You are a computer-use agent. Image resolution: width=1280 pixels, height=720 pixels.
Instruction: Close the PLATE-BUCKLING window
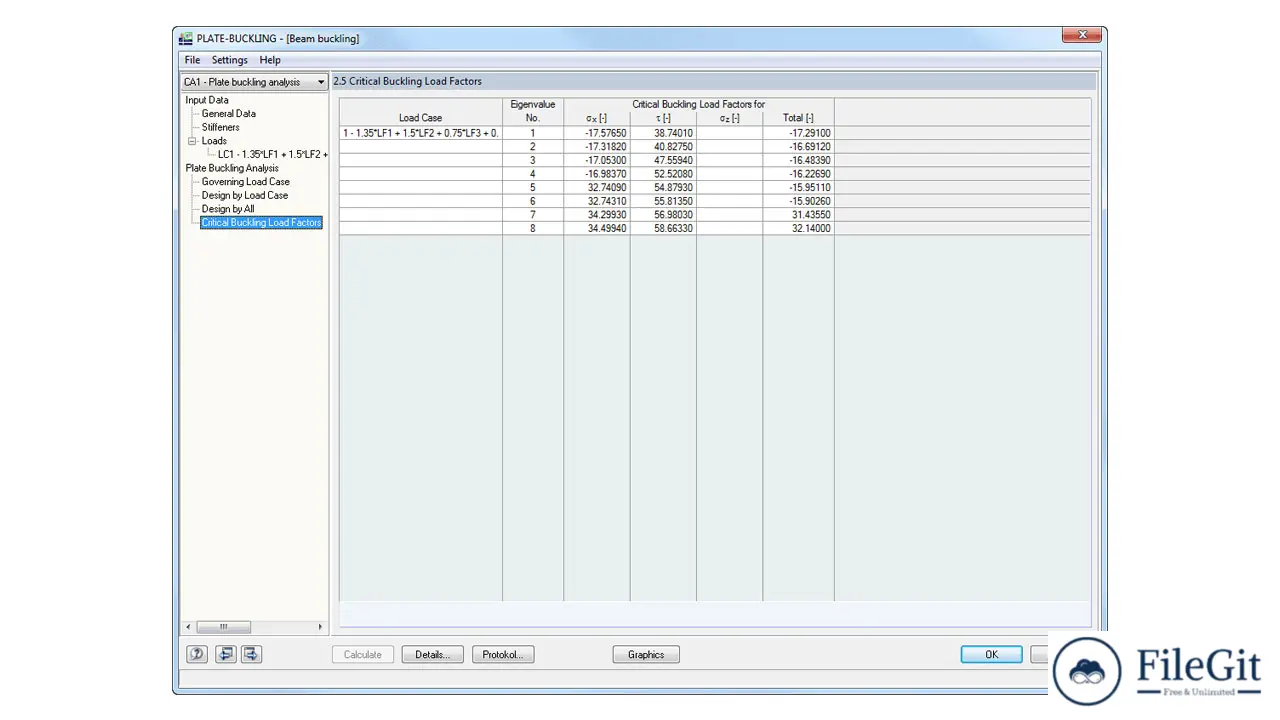(x=1081, y=35)
